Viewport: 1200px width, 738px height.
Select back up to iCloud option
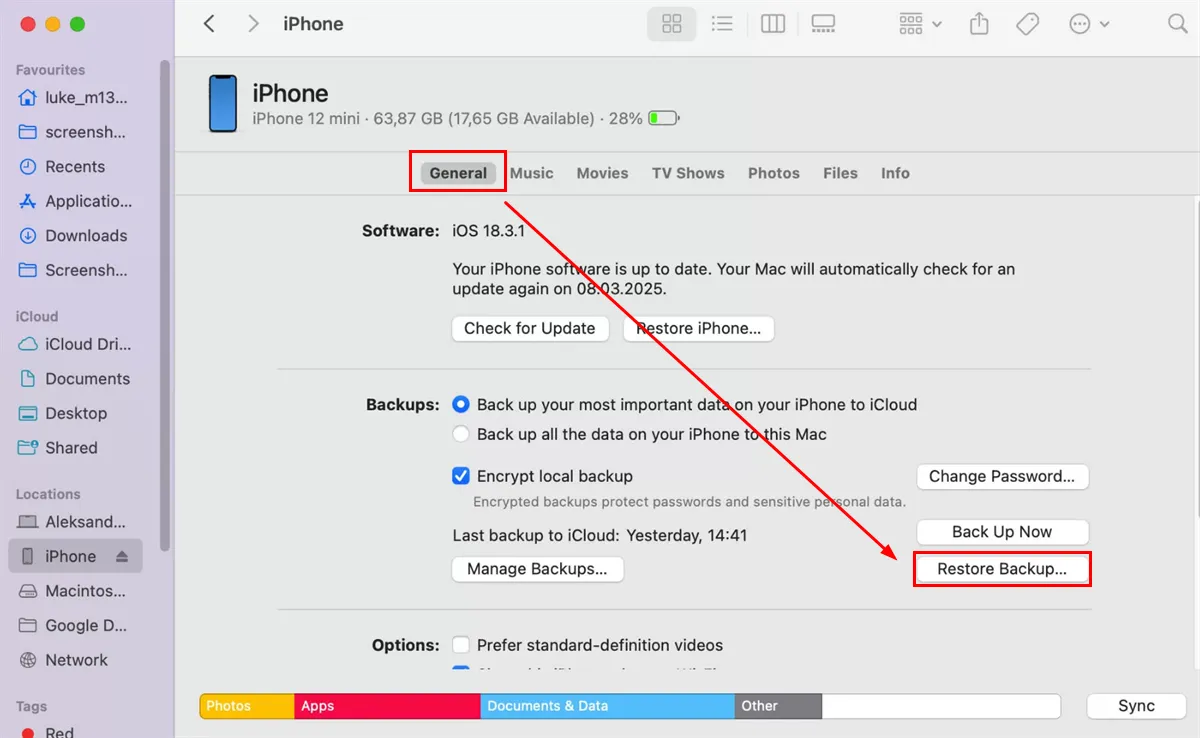pyautogui.click(x=461, y=405)
